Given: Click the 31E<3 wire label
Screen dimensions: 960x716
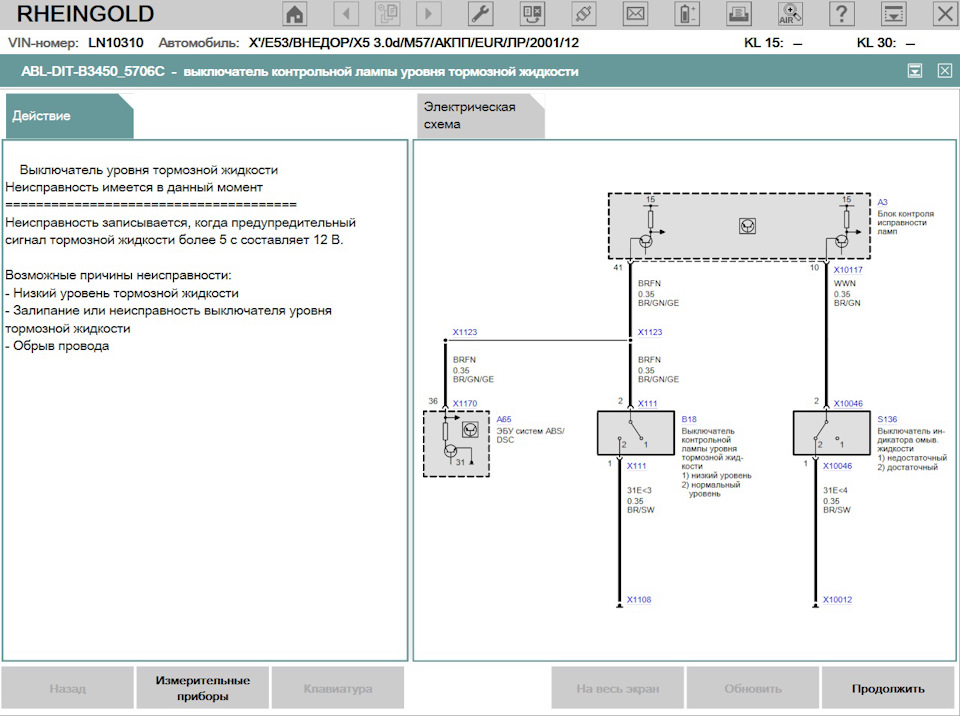Looking at the screenshot, I should (x=639, y=490).
